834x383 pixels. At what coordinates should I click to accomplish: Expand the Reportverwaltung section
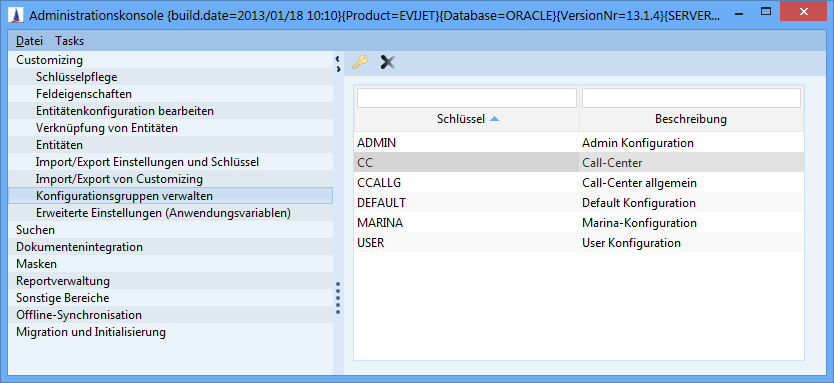pyautogui.click(x=171, y=281)
